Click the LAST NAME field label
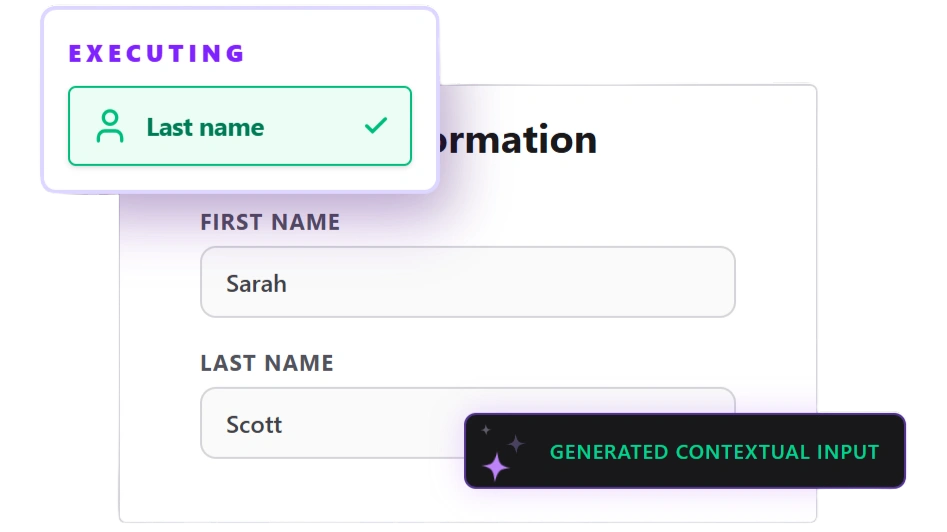Image resolution: width=947 pixels, height=532 pixels. tap(267, 363)
